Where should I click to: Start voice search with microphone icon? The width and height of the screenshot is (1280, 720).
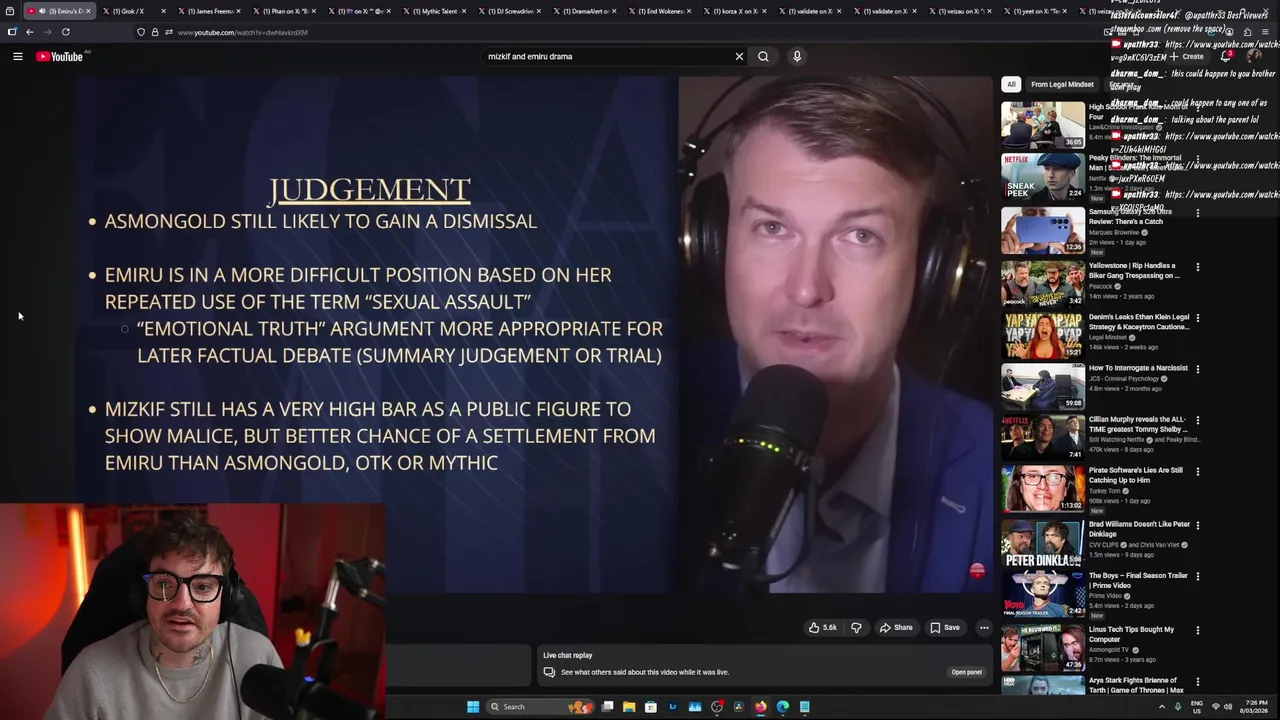(x=797, y=56)
